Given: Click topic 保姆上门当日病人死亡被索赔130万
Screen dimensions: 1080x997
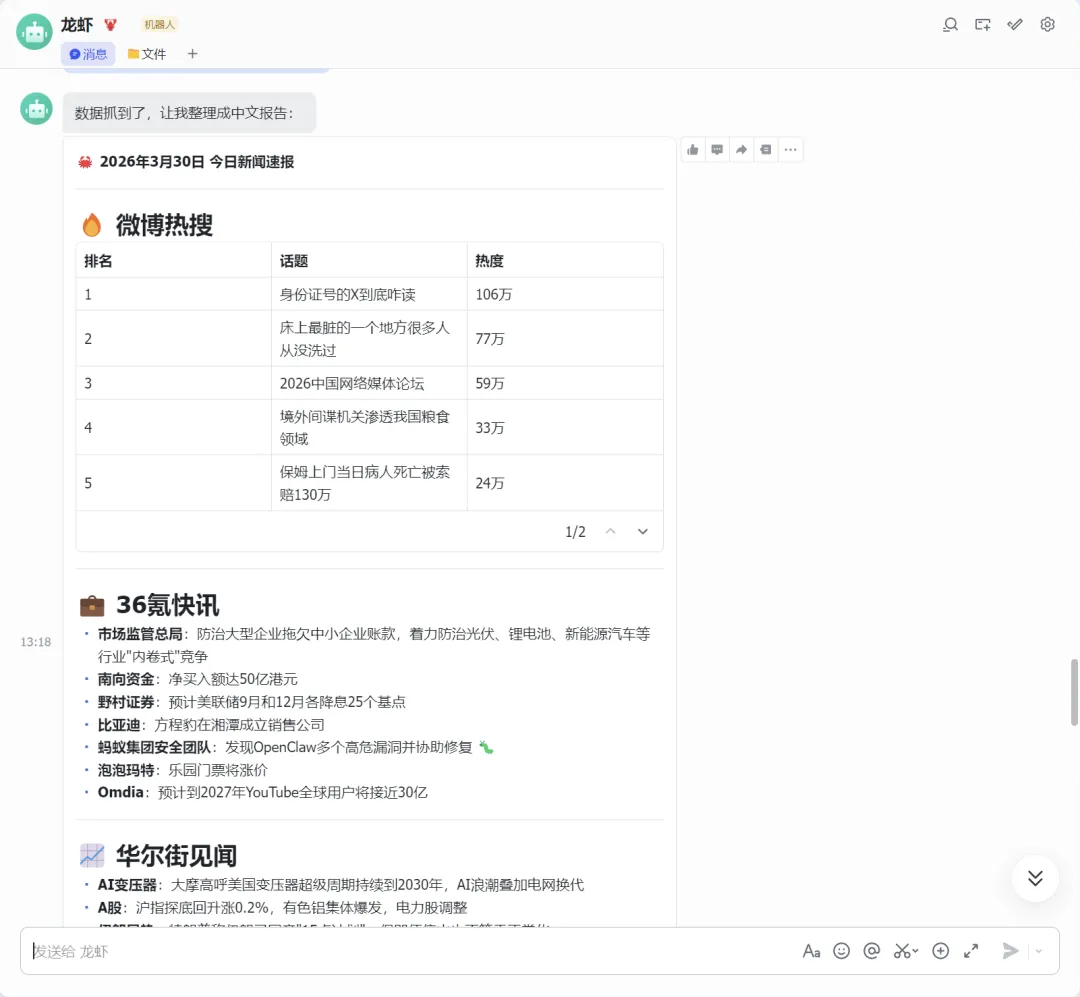Looking at the screenshot, I should (364, 484).
